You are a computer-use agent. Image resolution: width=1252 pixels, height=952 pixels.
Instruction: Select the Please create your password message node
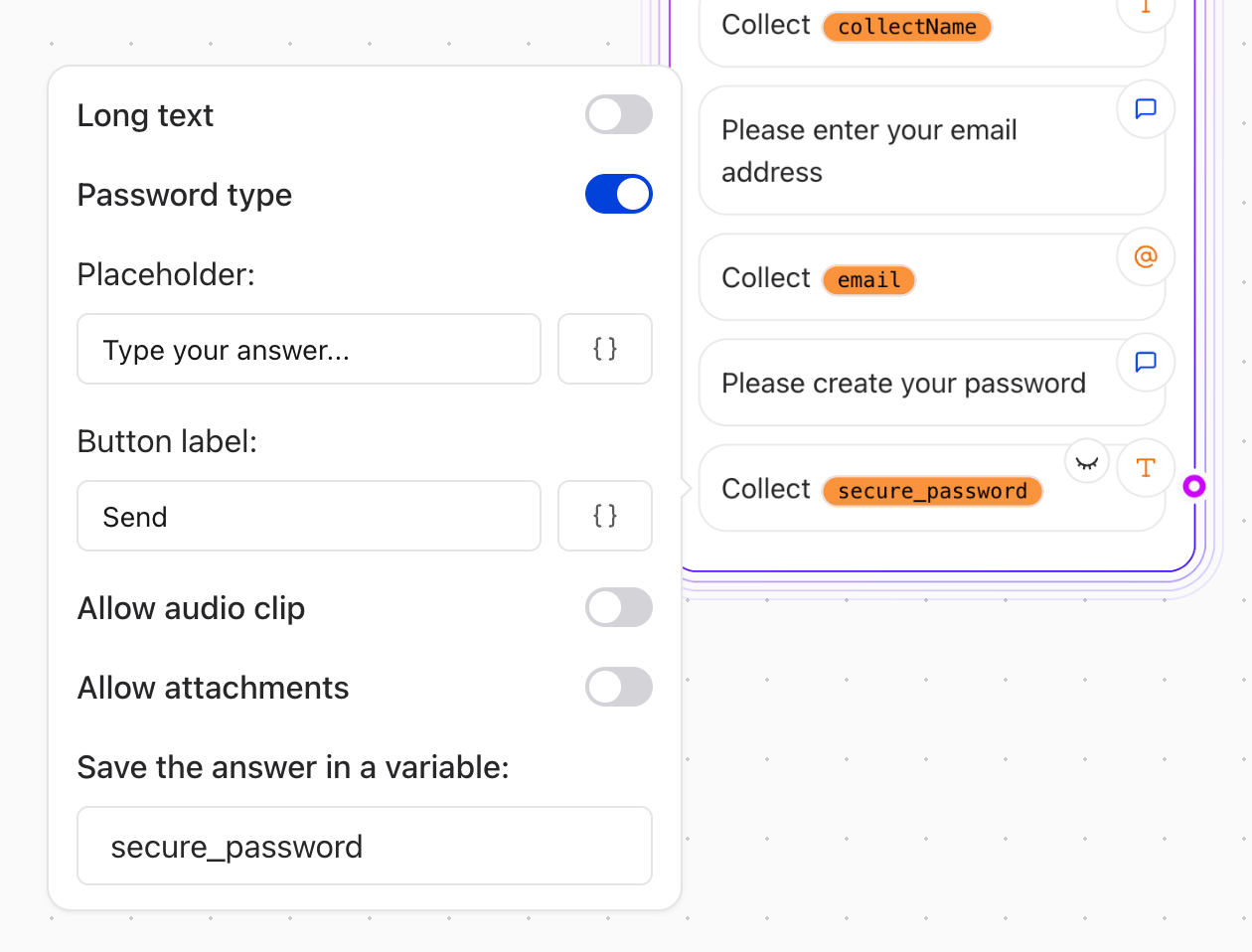(x=904, y=383)
